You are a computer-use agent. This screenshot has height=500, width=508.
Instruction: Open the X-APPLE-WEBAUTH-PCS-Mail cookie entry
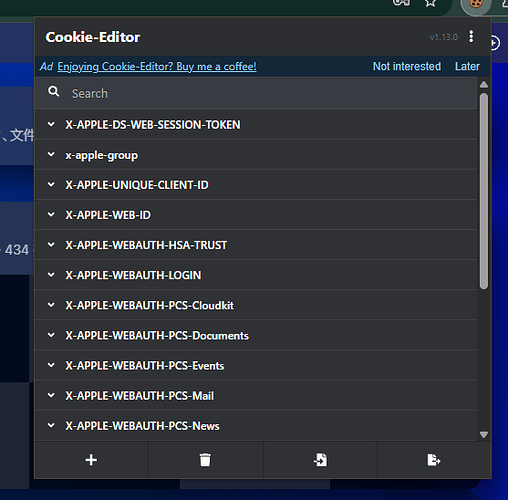pos(256,396)
